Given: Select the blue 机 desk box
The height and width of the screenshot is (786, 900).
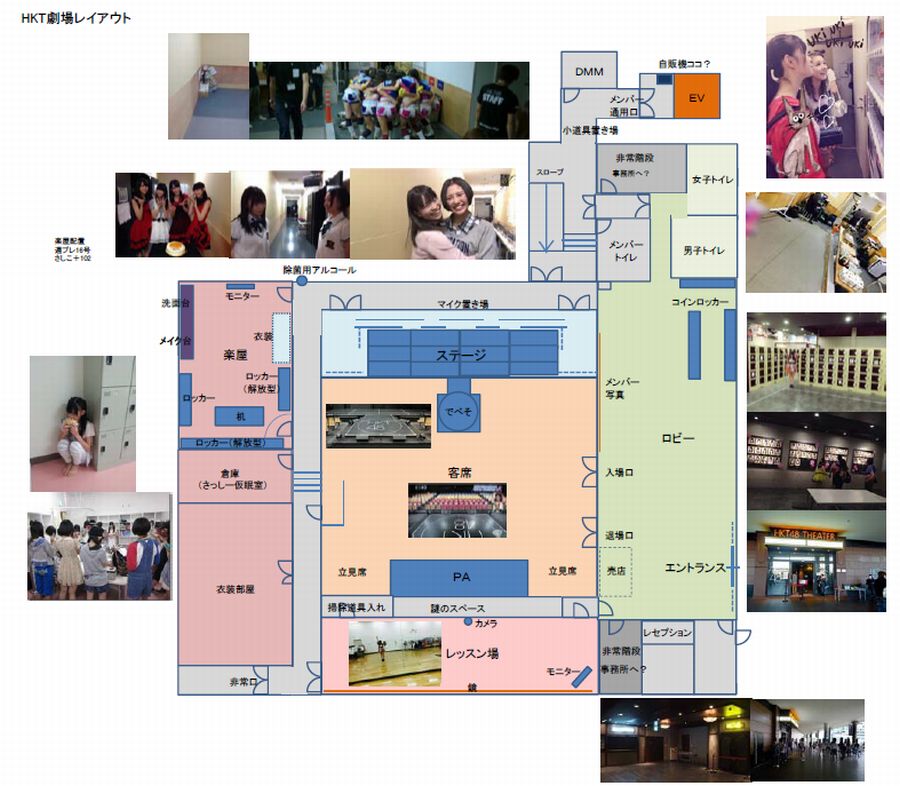Looking at the screenshot, I should pyautogui.click(x=239, y=416).
